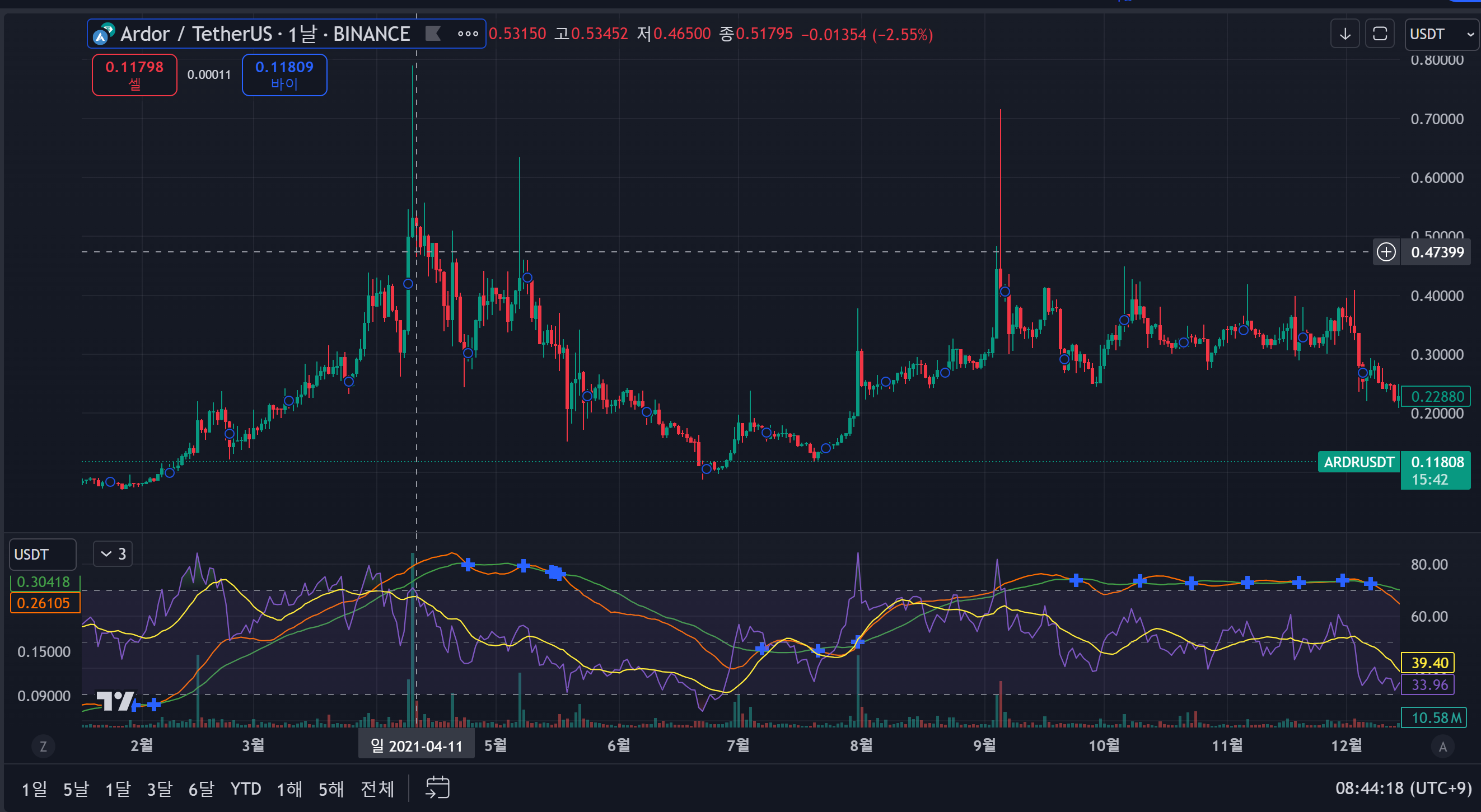Open the USDT selector on indicator pane

[x=43, y=555]
